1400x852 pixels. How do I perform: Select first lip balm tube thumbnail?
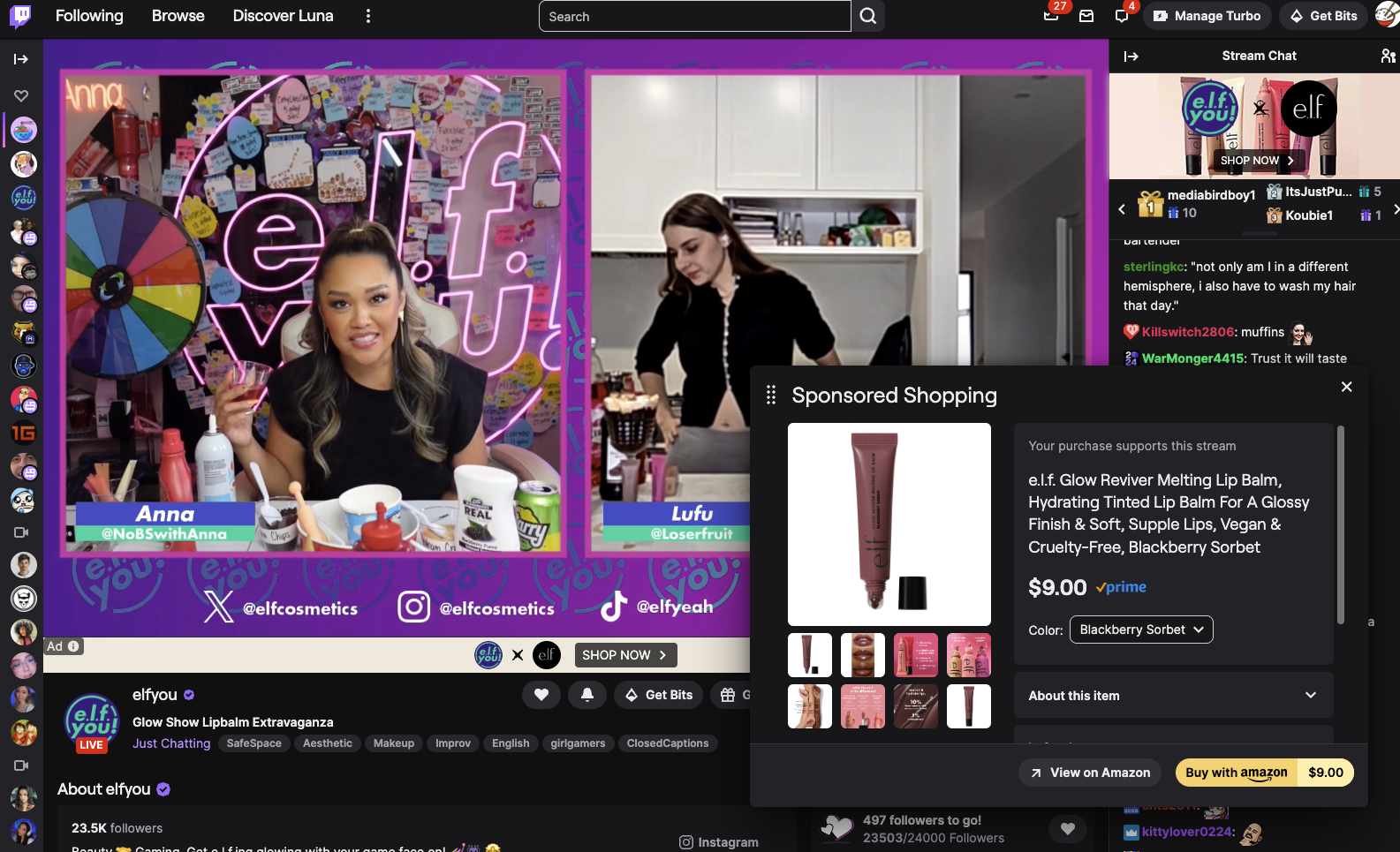click(810, 655)
